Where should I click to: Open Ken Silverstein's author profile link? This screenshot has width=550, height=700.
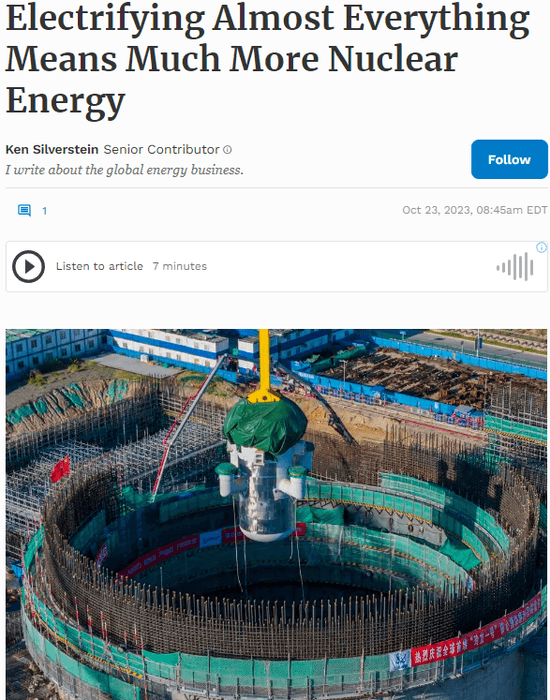[x=52, y=150]
